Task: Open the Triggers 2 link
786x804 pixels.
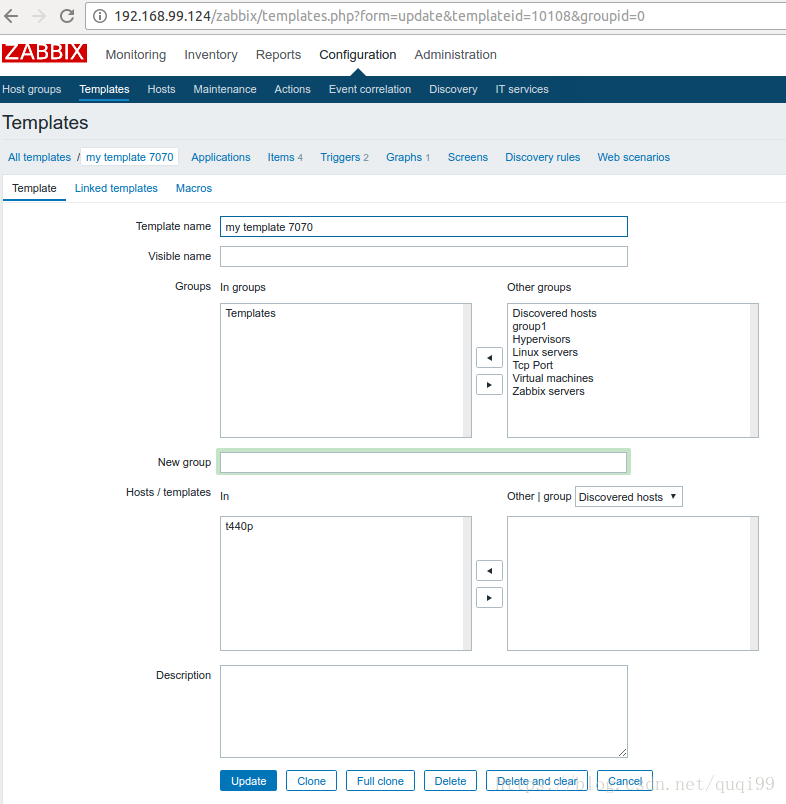Action: (345, 157)
